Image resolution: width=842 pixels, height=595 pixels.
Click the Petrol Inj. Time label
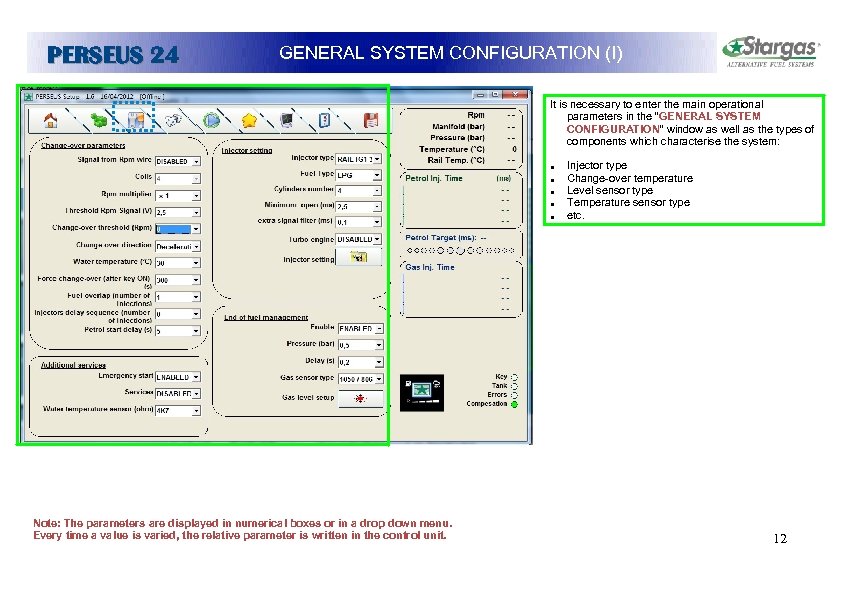(434, 178)
